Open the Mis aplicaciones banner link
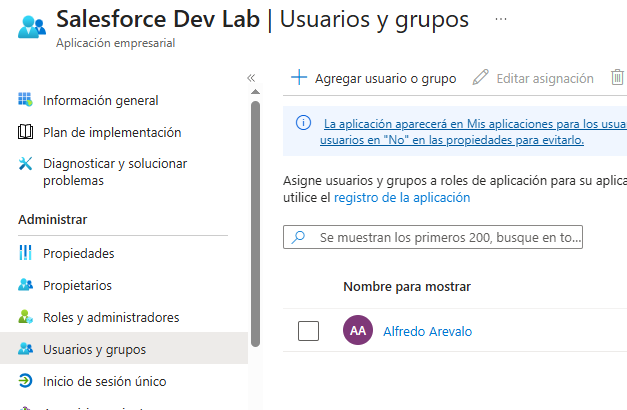This screenshot has width=627, height=410. 473,132
